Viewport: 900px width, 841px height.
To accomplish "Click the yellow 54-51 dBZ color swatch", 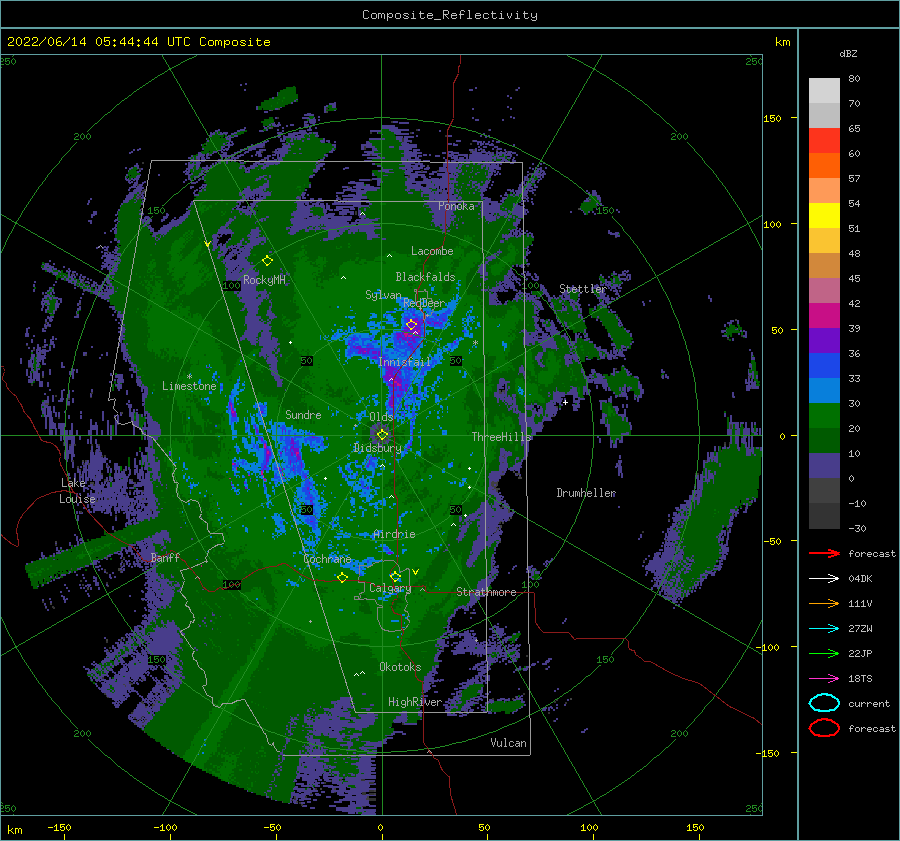I will click(824, 216).
